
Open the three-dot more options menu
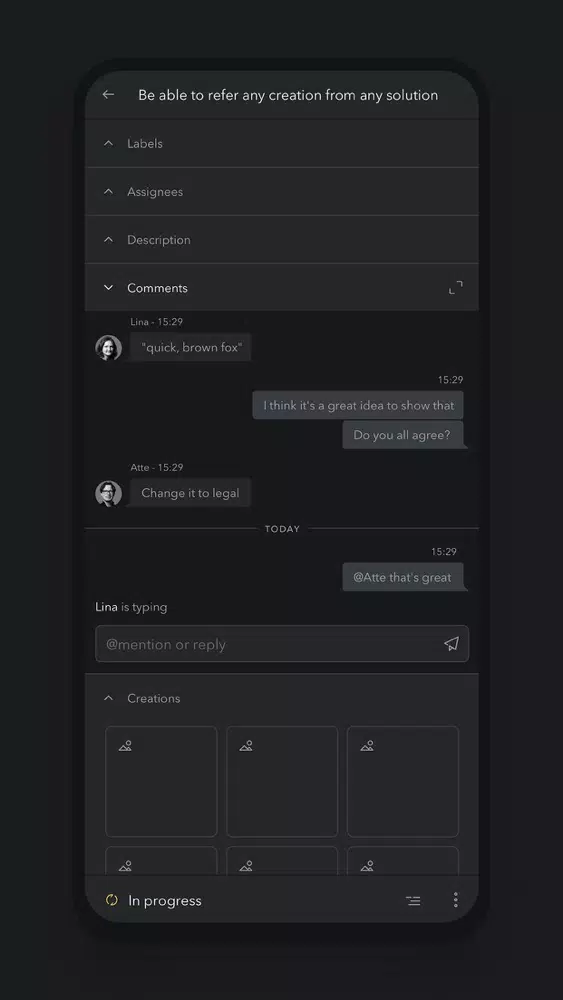point(455,900)
